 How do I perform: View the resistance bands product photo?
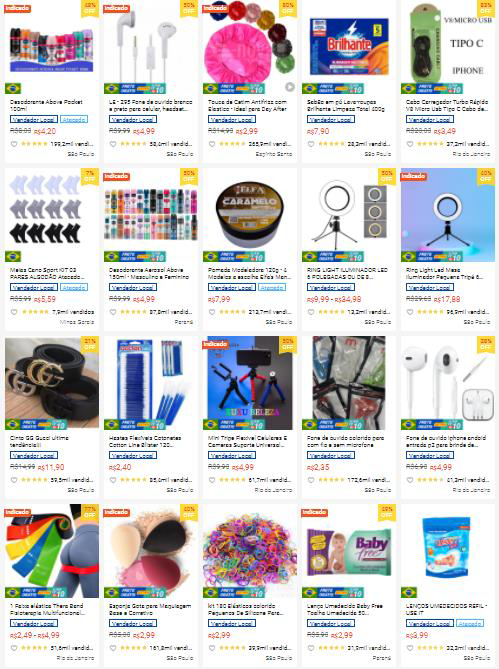tap(52, 551)
